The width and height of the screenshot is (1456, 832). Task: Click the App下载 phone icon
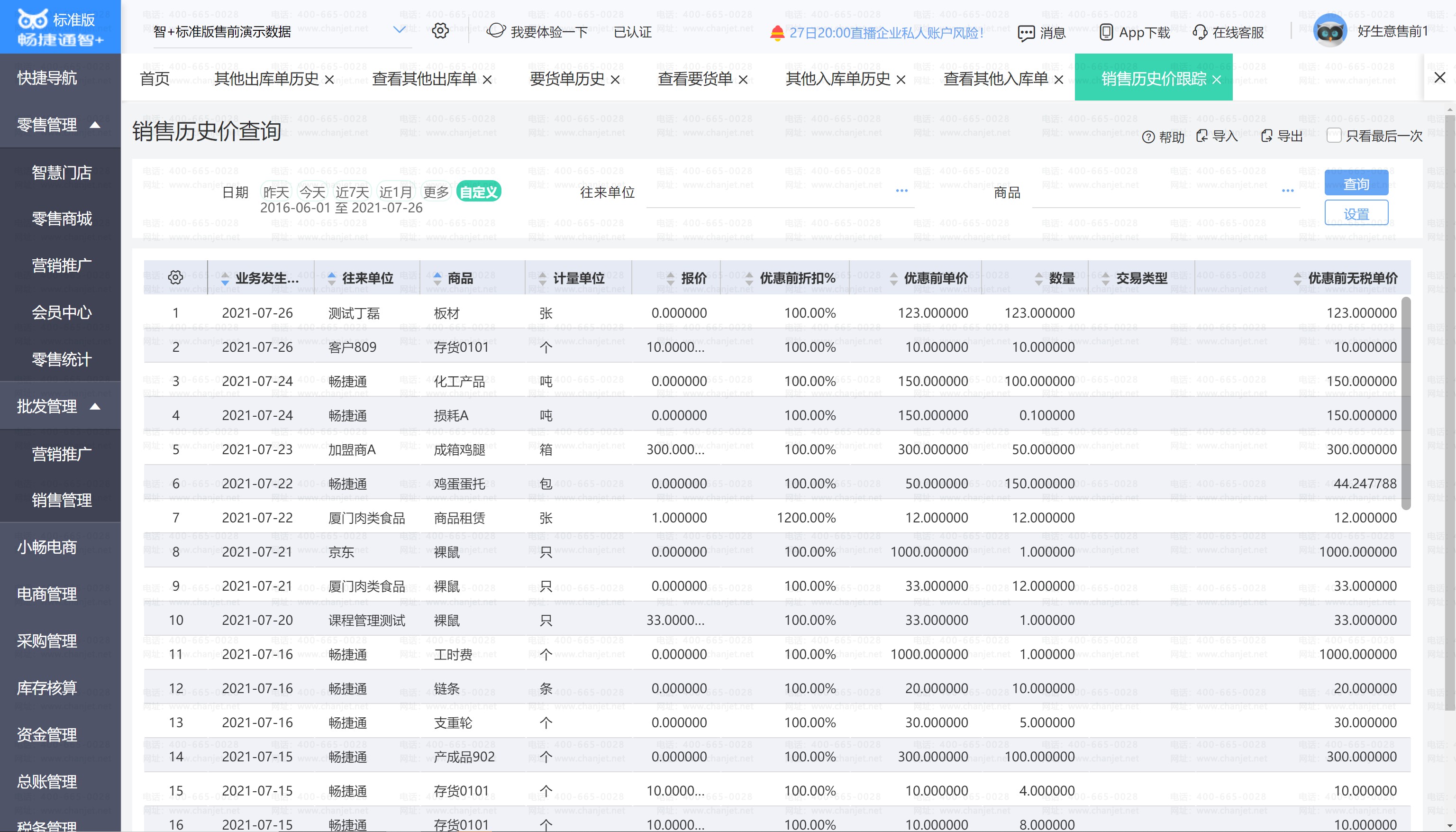point(1106,33)
